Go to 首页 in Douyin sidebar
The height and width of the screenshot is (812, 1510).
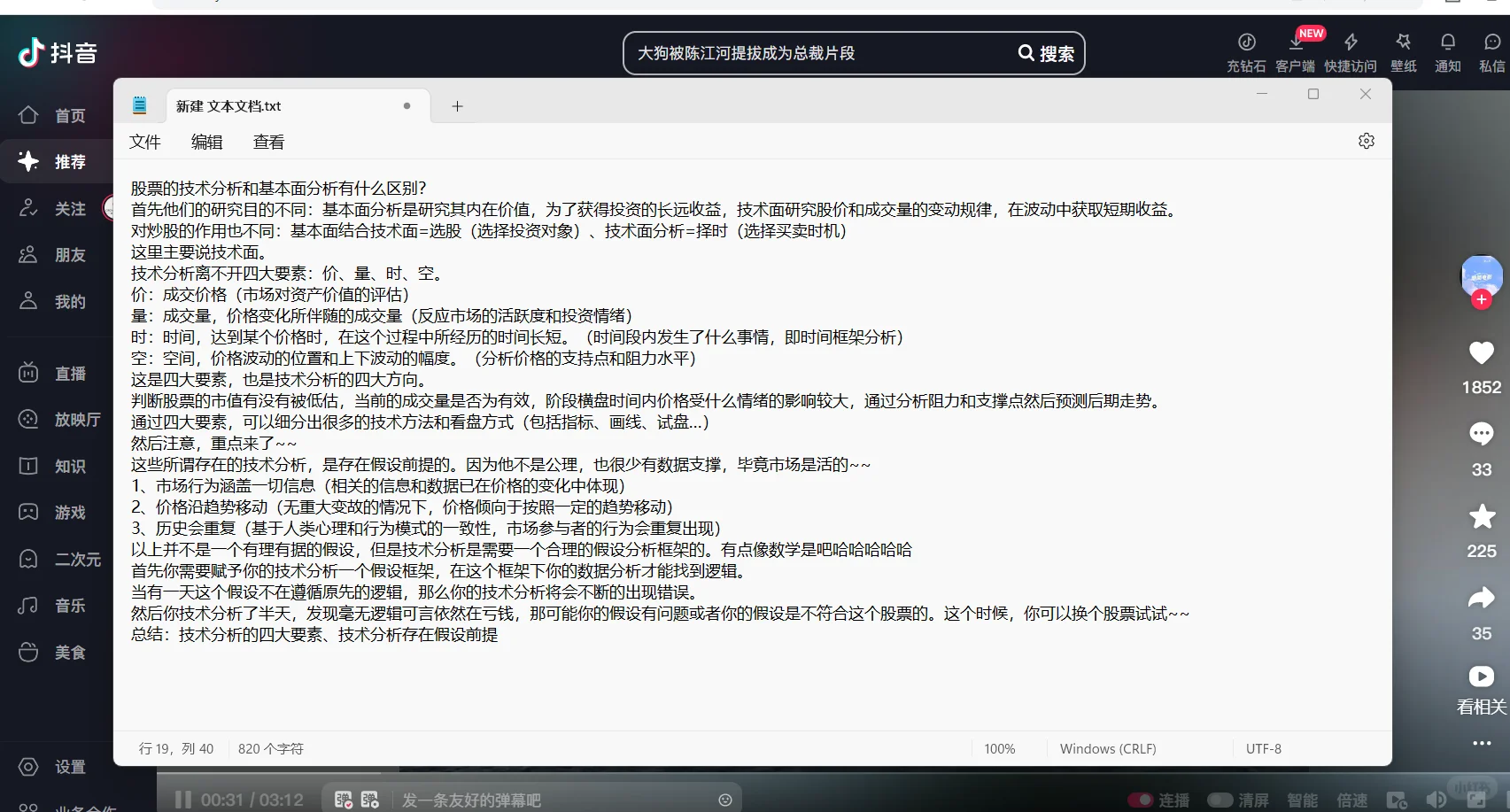pos(53,116)
